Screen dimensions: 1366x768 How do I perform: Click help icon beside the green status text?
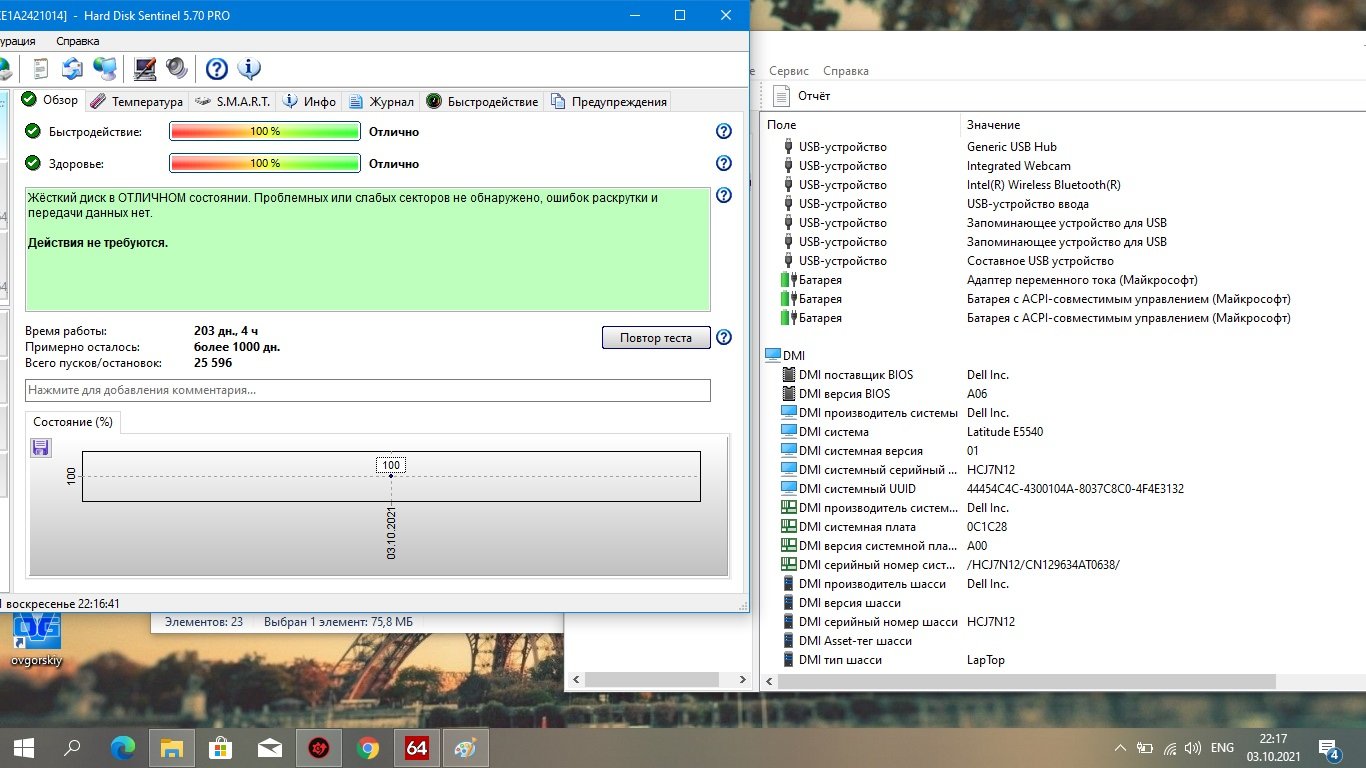(724, 195)
